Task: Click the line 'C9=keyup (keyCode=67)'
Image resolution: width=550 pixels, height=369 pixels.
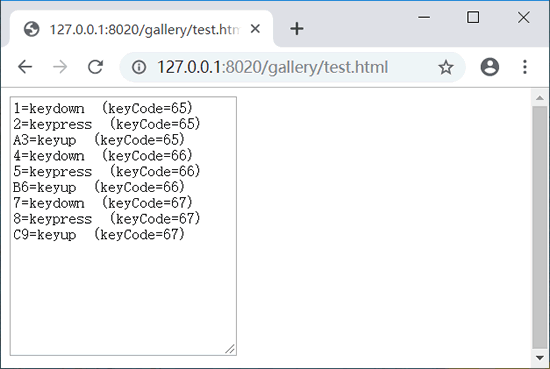Action: (99, 234)
